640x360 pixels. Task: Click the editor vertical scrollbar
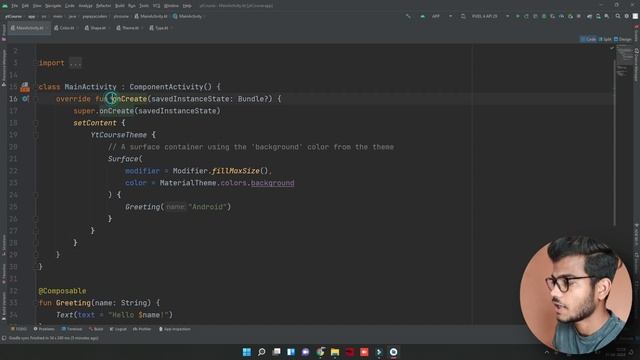point(614,143)
